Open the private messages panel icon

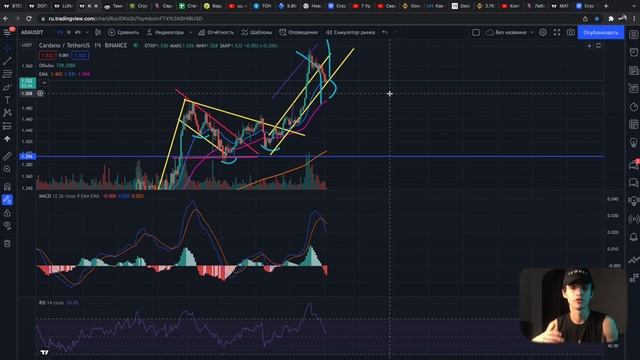(x=633, y=182)
